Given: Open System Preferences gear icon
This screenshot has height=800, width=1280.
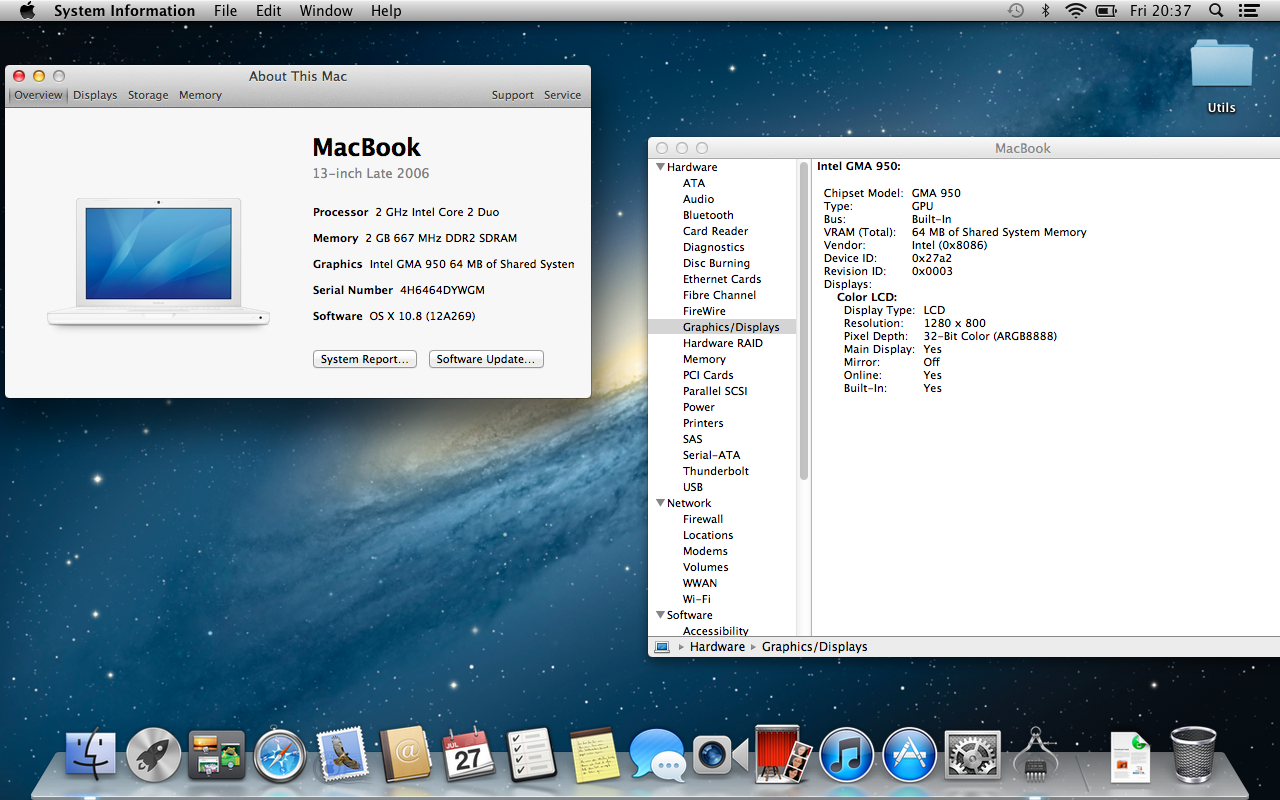Looking at the screenshot, I should pos(972,755).
